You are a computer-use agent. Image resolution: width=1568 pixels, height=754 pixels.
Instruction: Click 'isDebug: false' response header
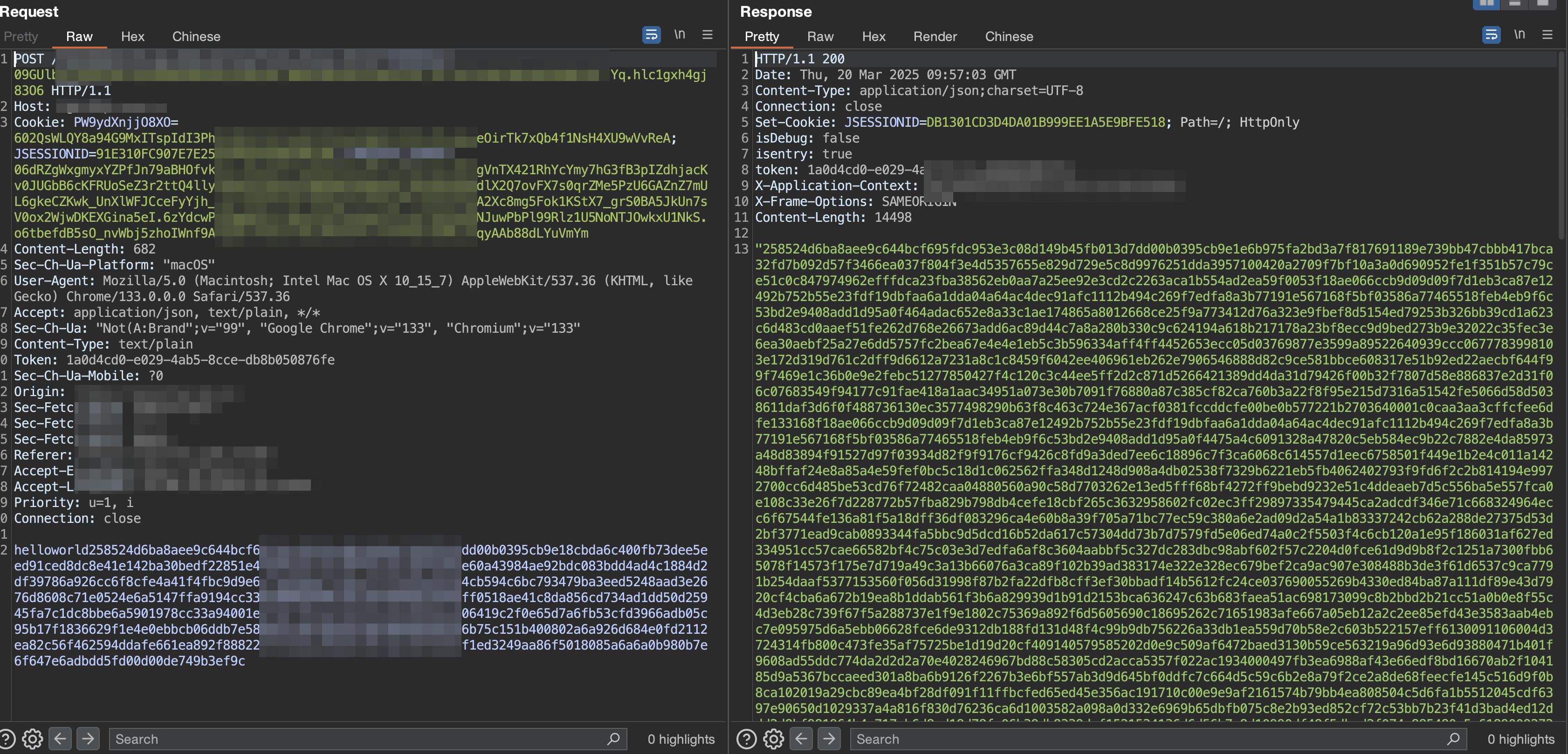(807, 138)
